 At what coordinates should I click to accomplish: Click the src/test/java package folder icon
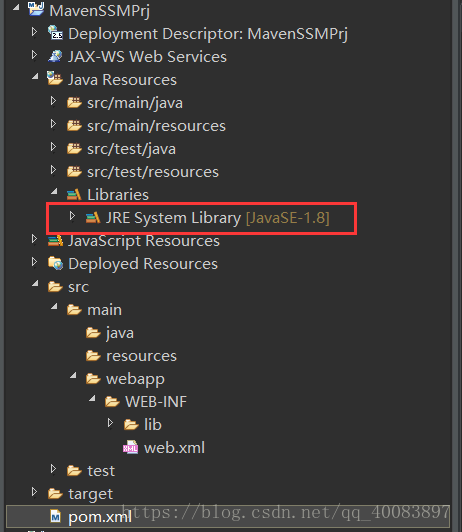74,148
